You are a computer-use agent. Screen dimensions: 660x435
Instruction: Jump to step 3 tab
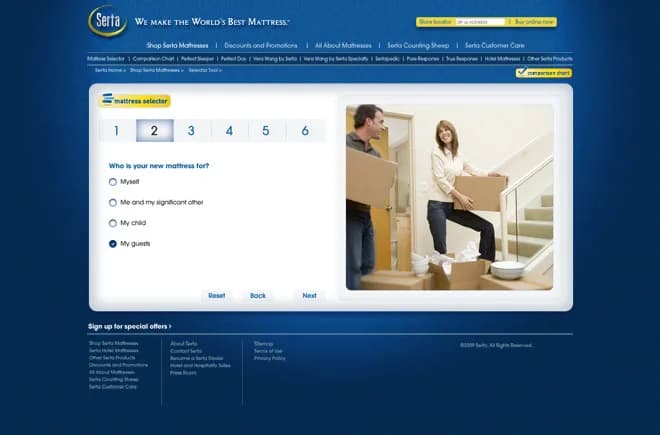192,131
